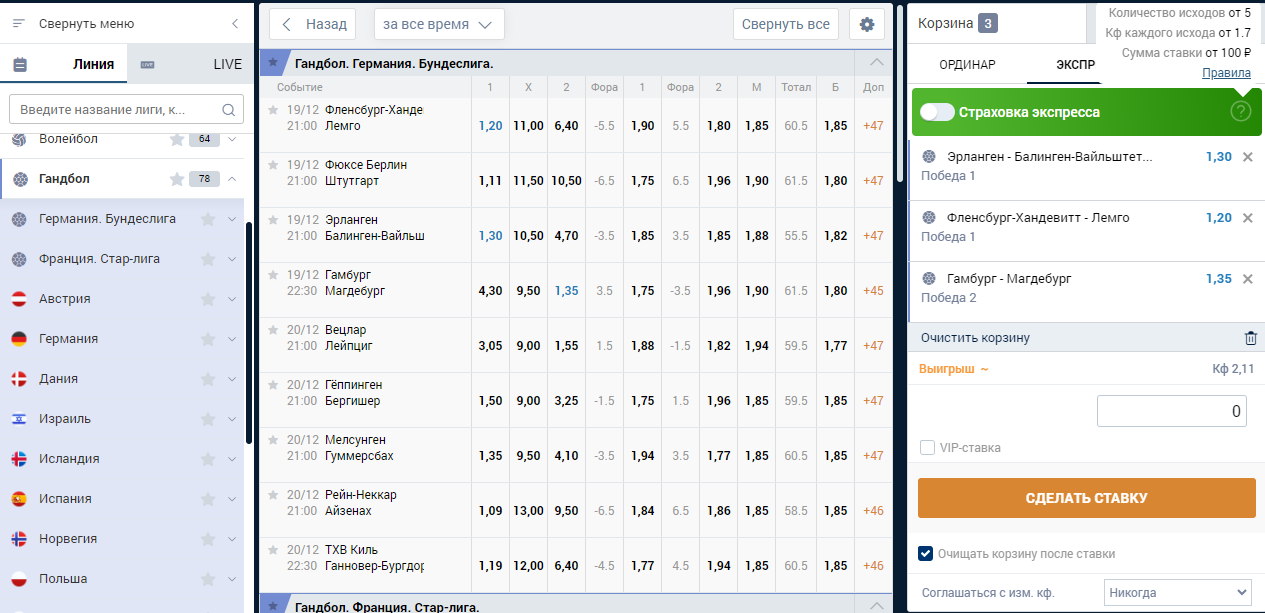Favorite the Гандбол sport star icon
The image size is (1265, 613).
pos(177,179)
